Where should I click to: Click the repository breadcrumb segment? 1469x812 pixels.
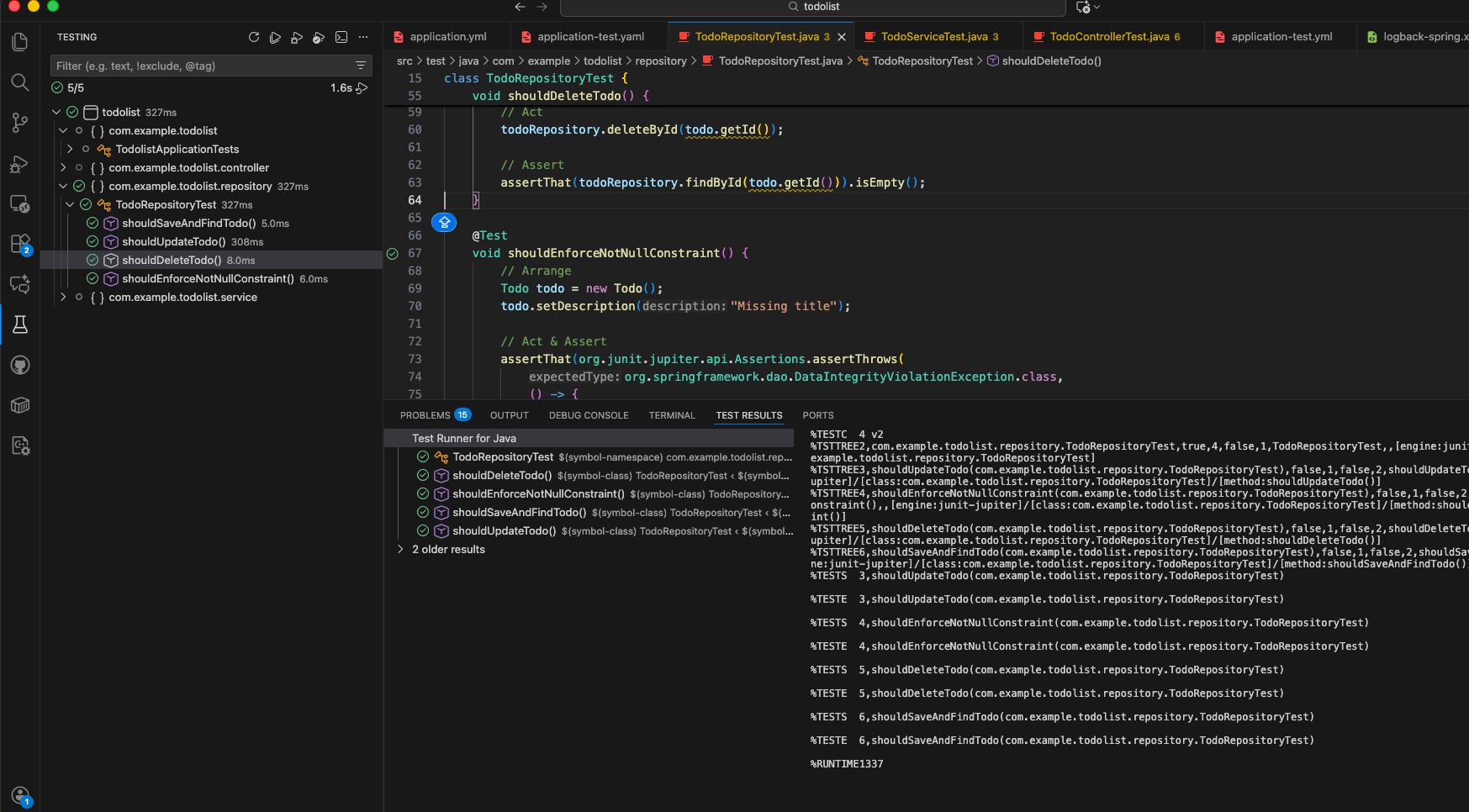pos(660,61)
